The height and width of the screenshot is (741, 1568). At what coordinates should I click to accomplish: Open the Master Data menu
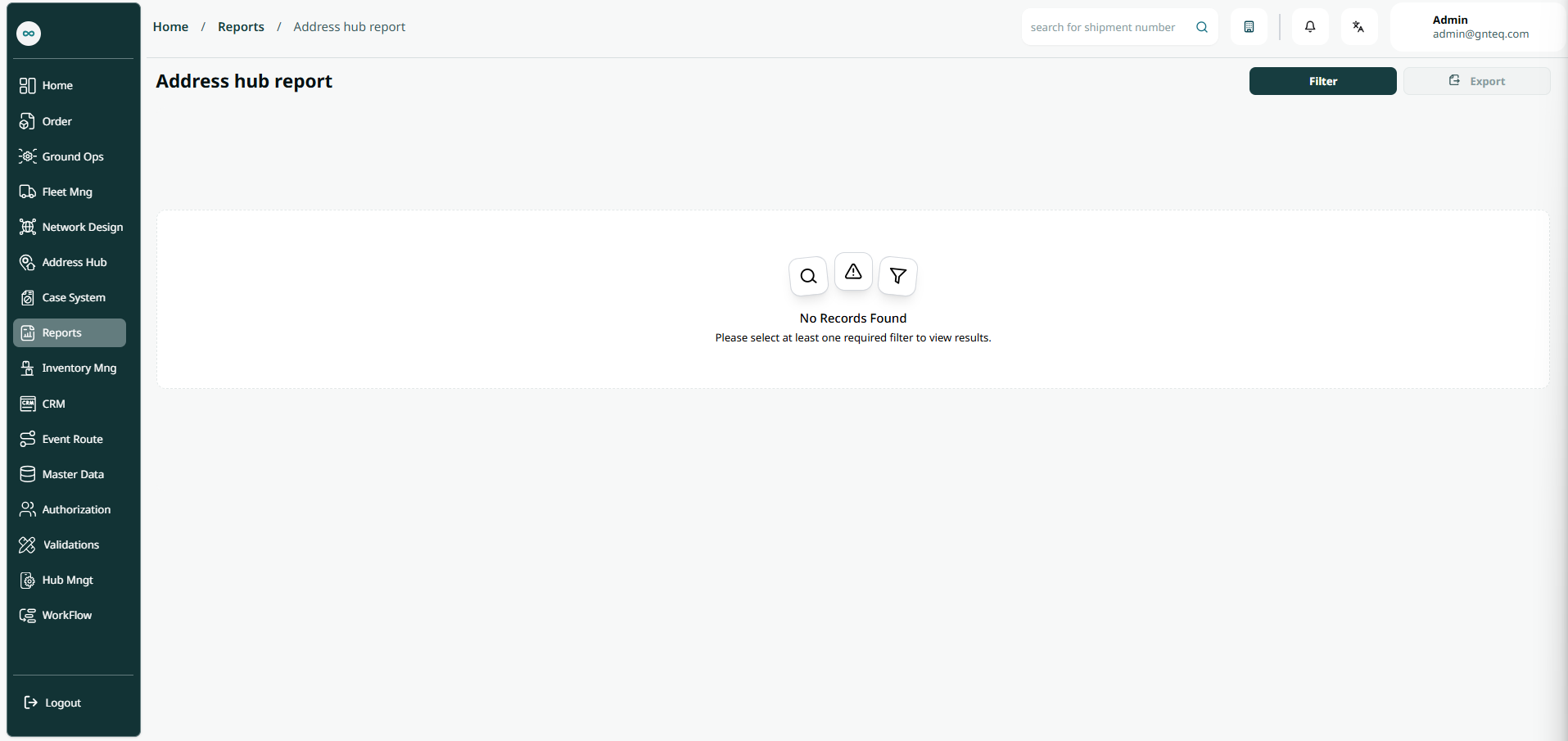coord(73,474)
